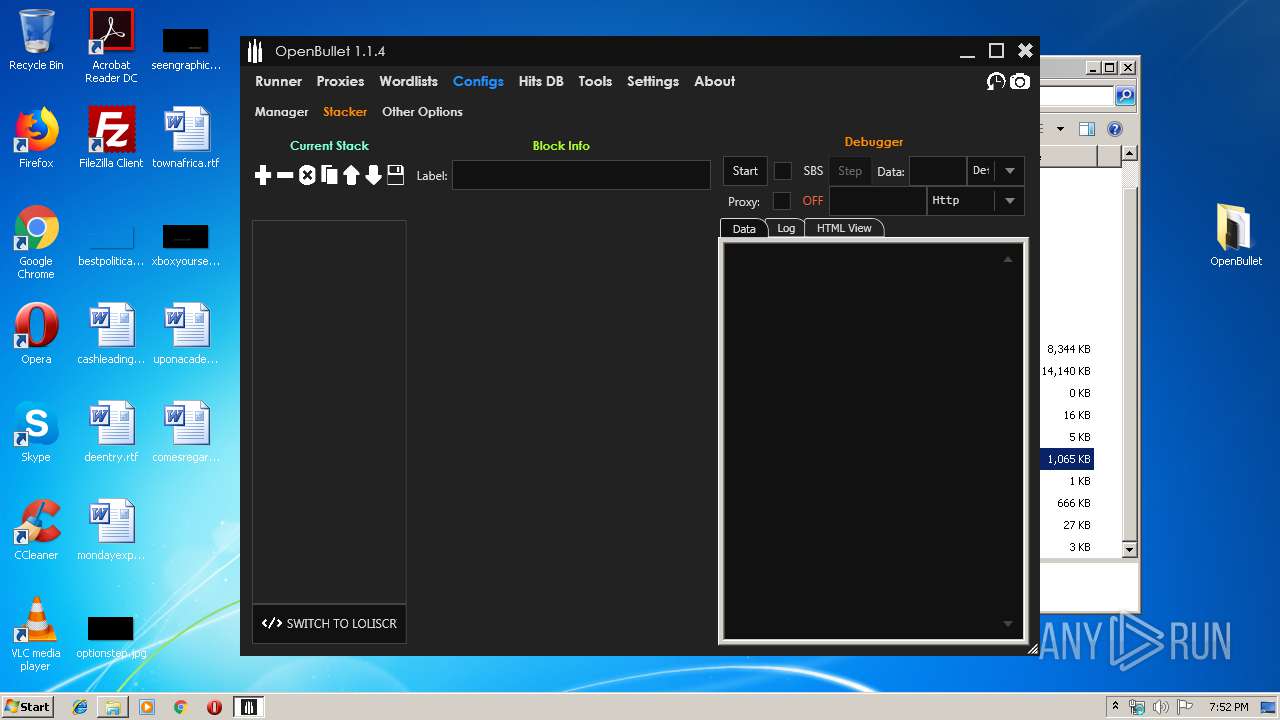1280x720 pixels.
Task: Show hidden tray icons arrow
Action: tap(1116, 707)
